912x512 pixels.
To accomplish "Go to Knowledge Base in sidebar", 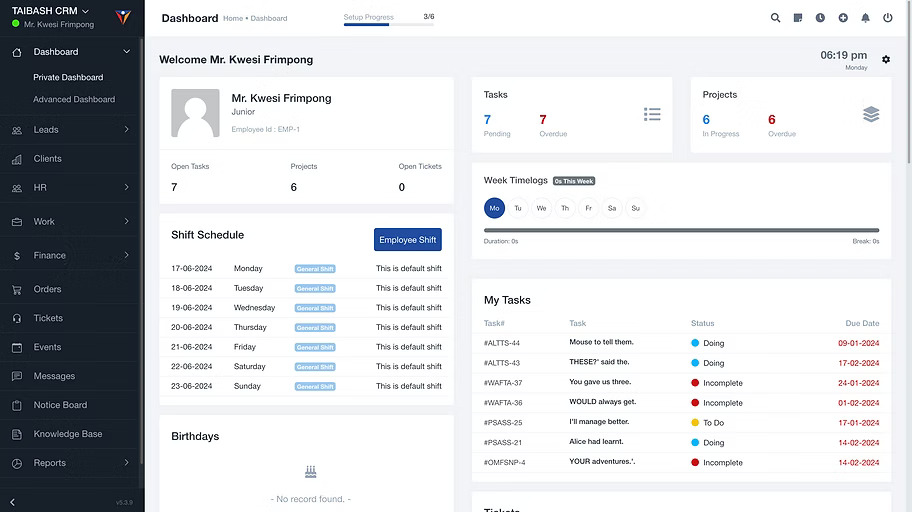I will point(68,434).
